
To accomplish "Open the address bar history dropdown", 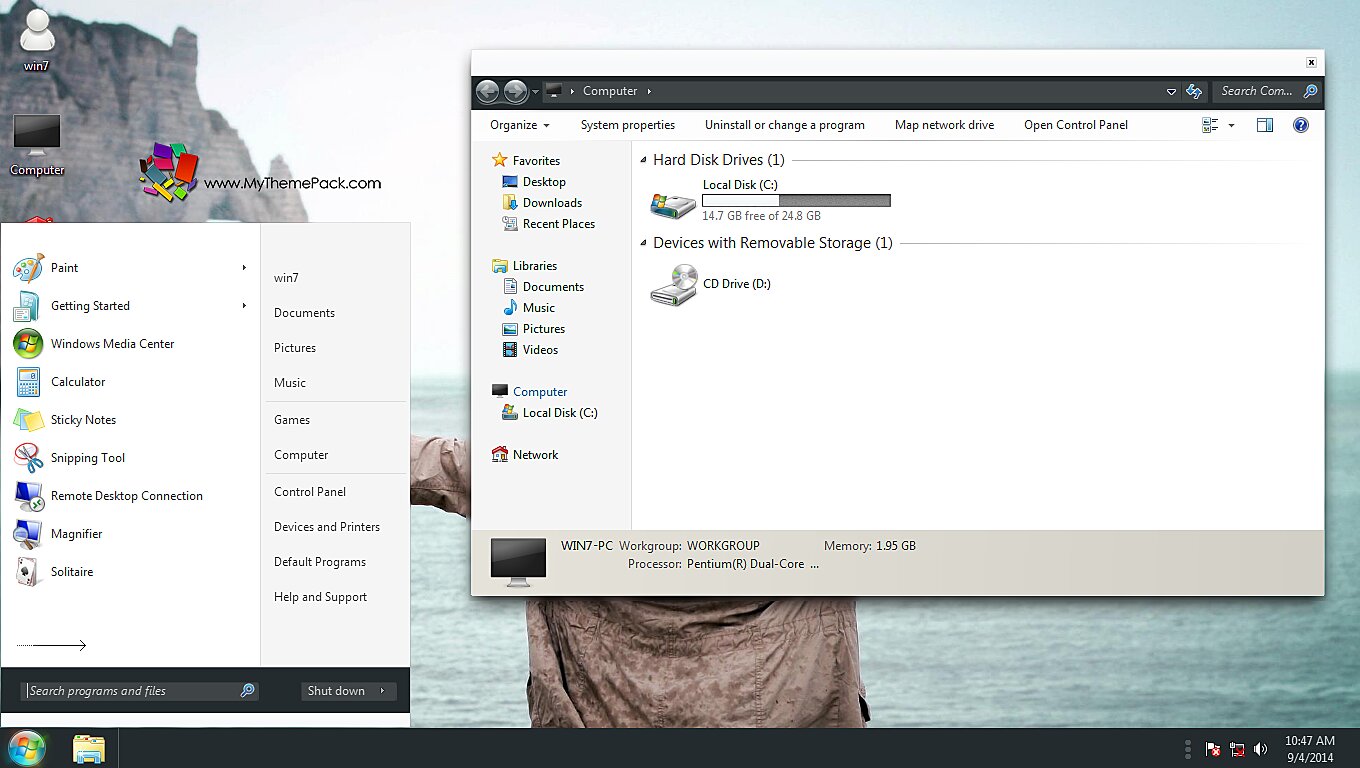I will pos(1171,92).
